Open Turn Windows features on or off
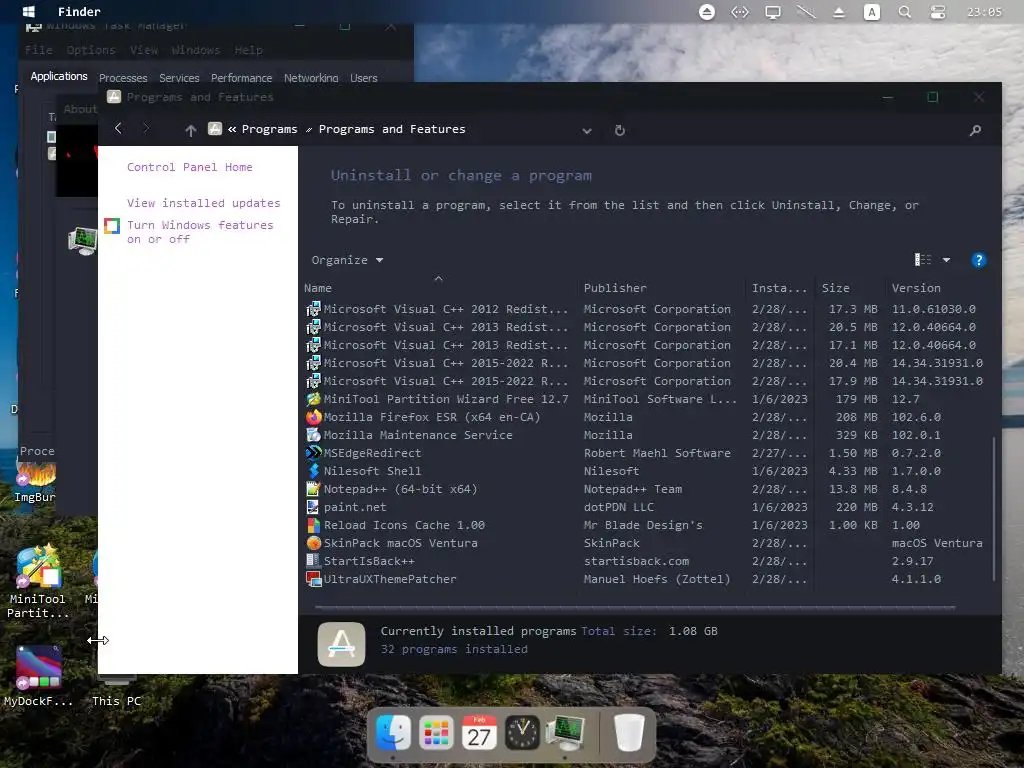This screenshot has width=1024, height=768. pyautogui.click(x=200, y=232)
